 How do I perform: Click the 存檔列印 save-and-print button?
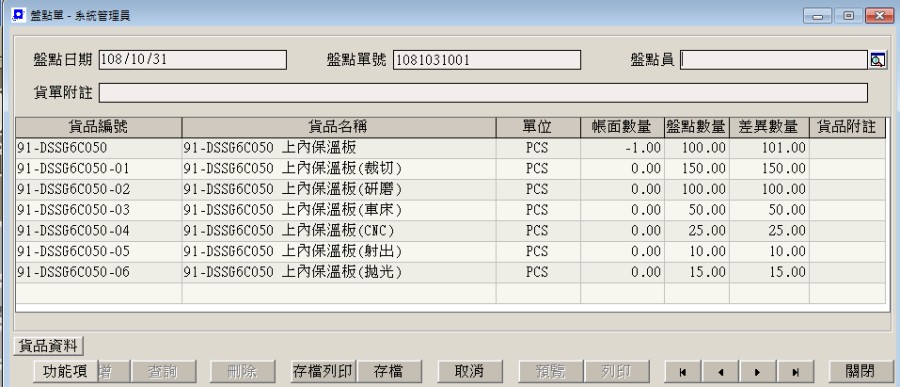coord(323,371)
